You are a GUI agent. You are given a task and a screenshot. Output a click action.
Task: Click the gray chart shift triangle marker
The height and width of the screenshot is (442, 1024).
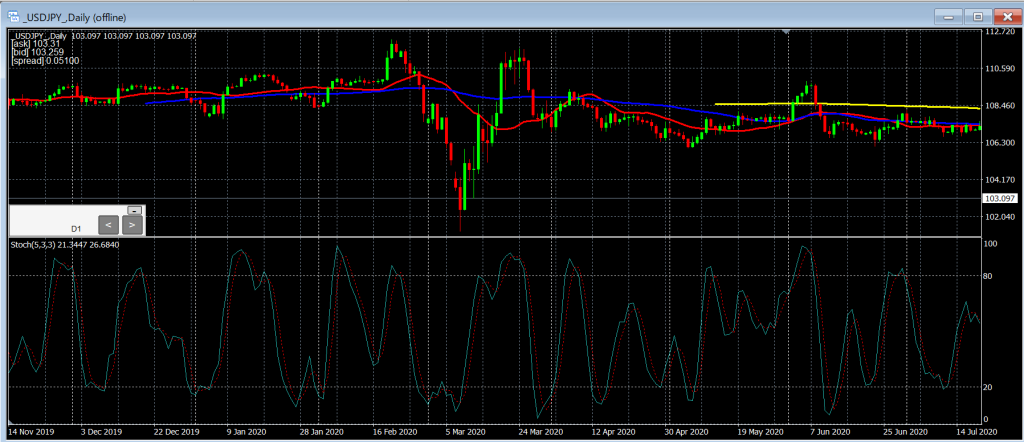[788, 33]
